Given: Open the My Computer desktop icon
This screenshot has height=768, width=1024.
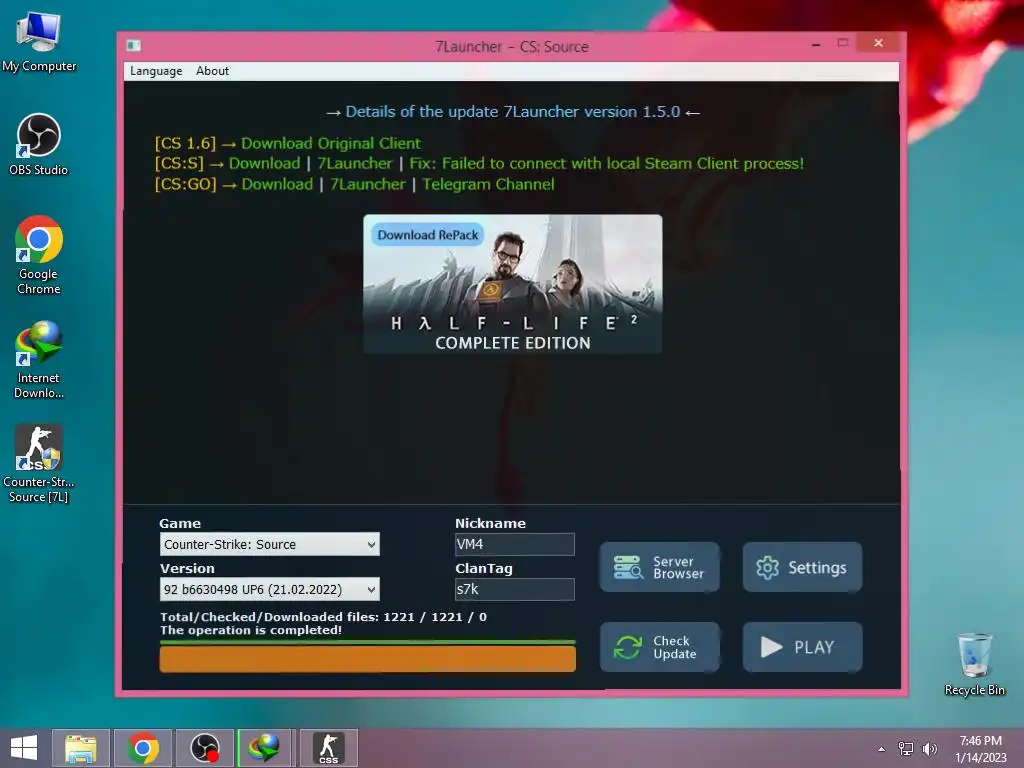Looking at the screenshot, I should click(x=39, y=40).
